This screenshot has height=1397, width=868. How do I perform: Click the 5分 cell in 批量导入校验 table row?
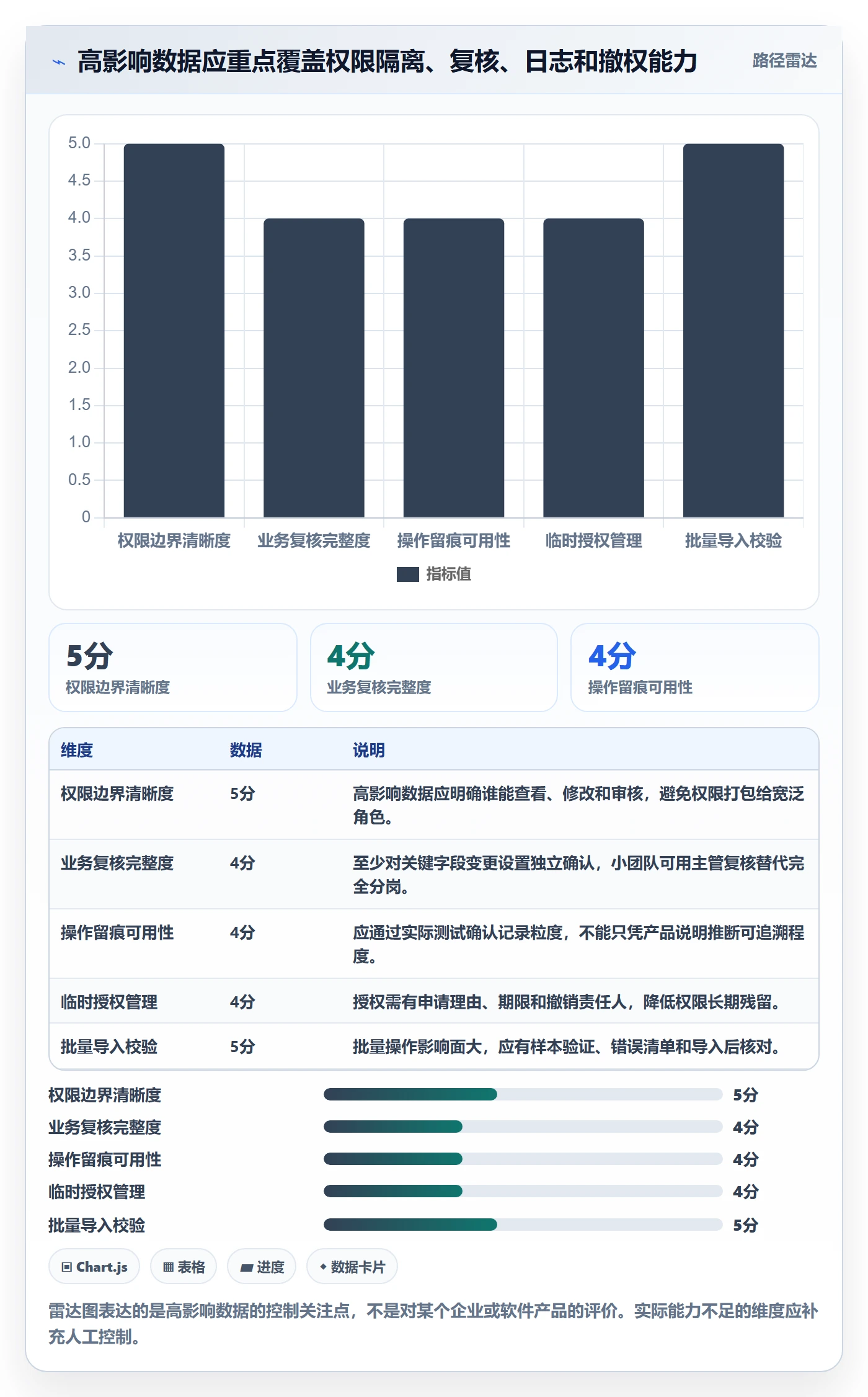click(x=242, y=1047)
